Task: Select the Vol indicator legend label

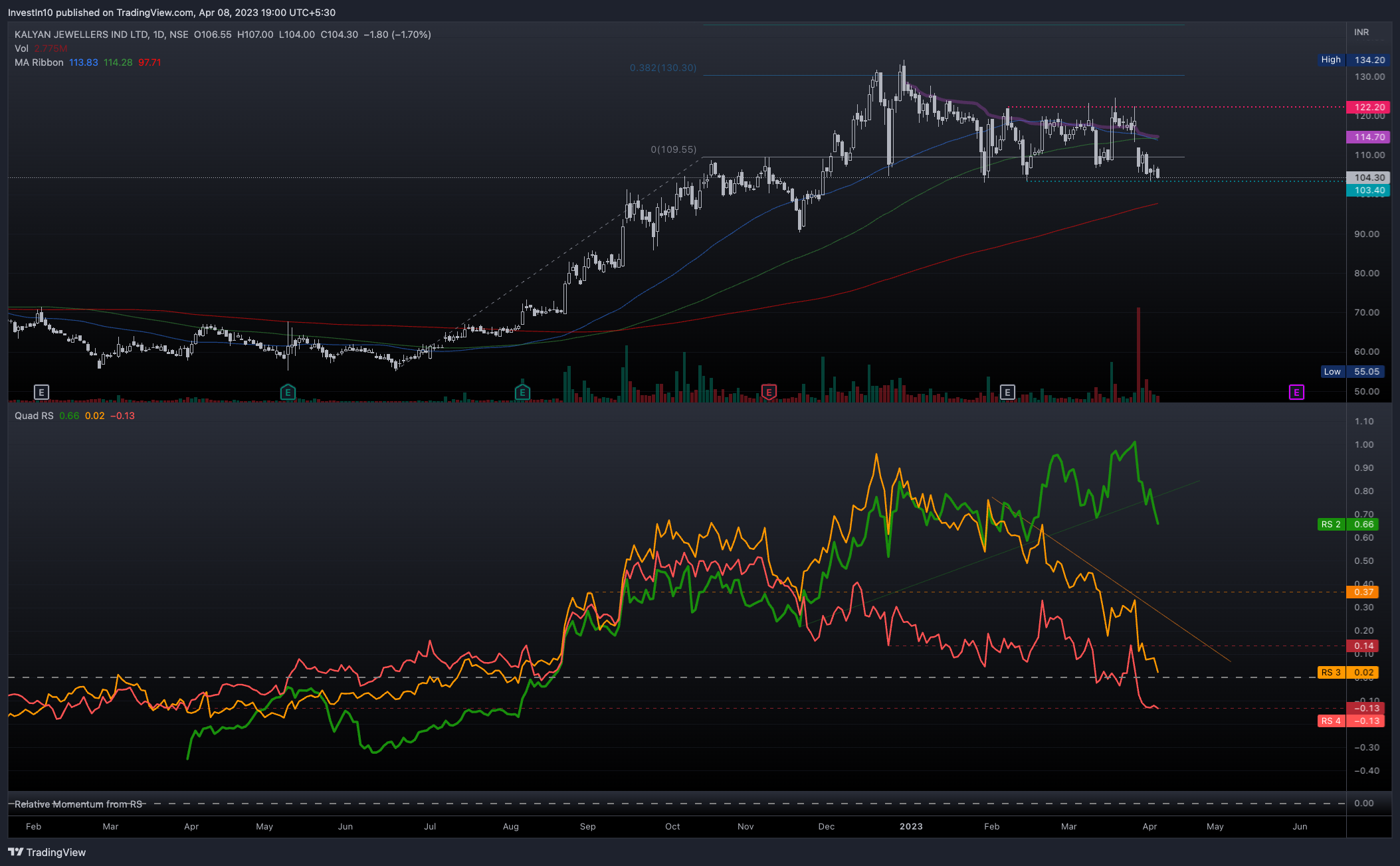Action: pyautogui.click(x=21, y=48)
